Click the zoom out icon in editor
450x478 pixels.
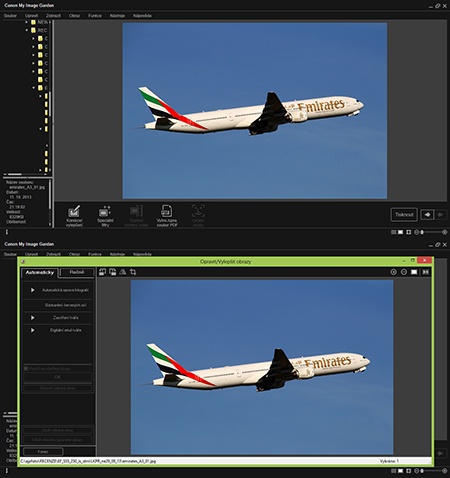[404, 272]
